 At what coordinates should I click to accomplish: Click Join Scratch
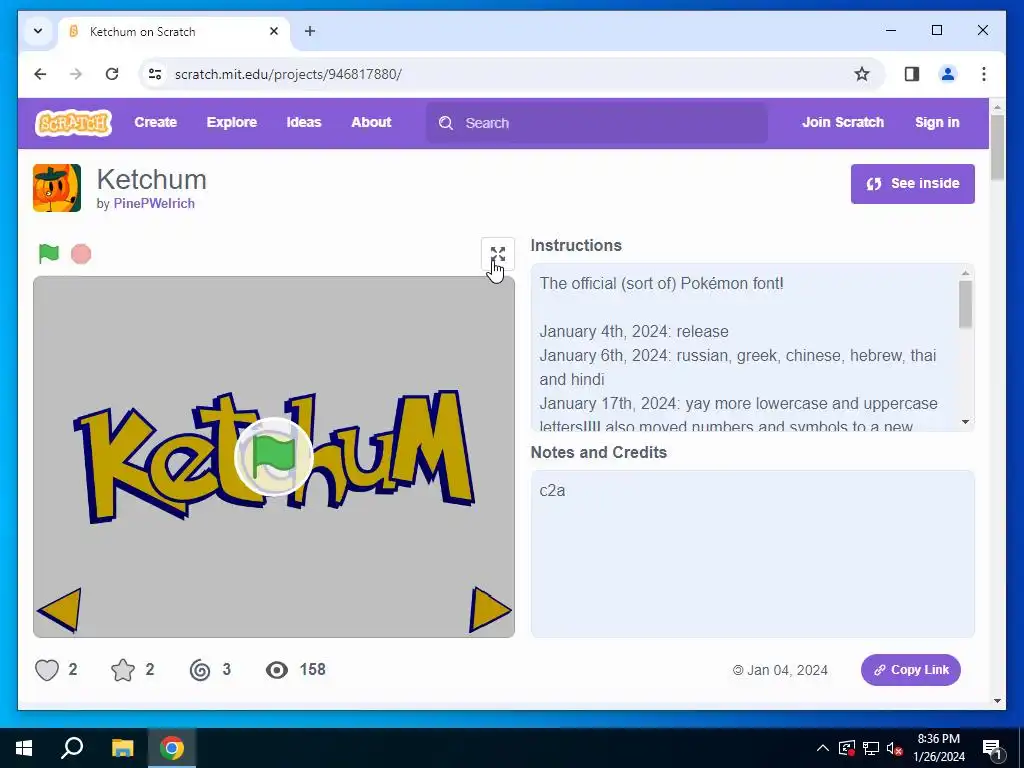(843, 122)
